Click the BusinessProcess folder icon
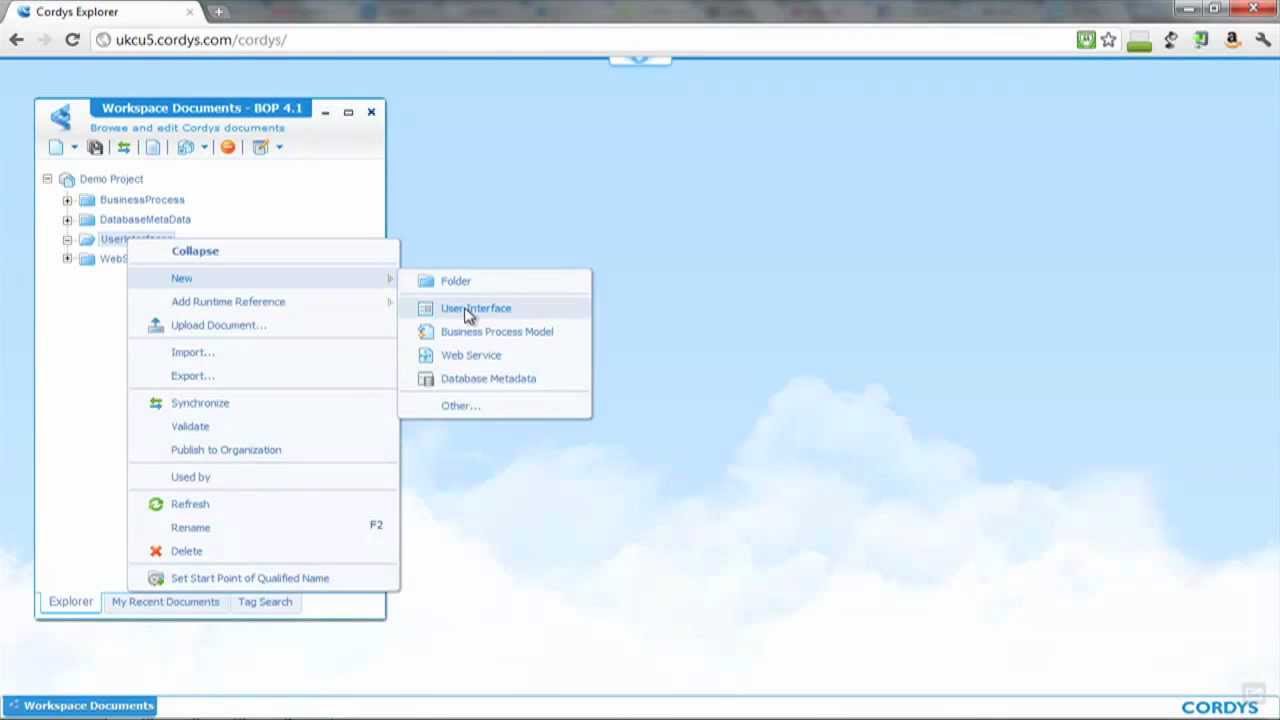Image resolution: width=1280 pixels, height=720 pixels. (x=87, y=200)
